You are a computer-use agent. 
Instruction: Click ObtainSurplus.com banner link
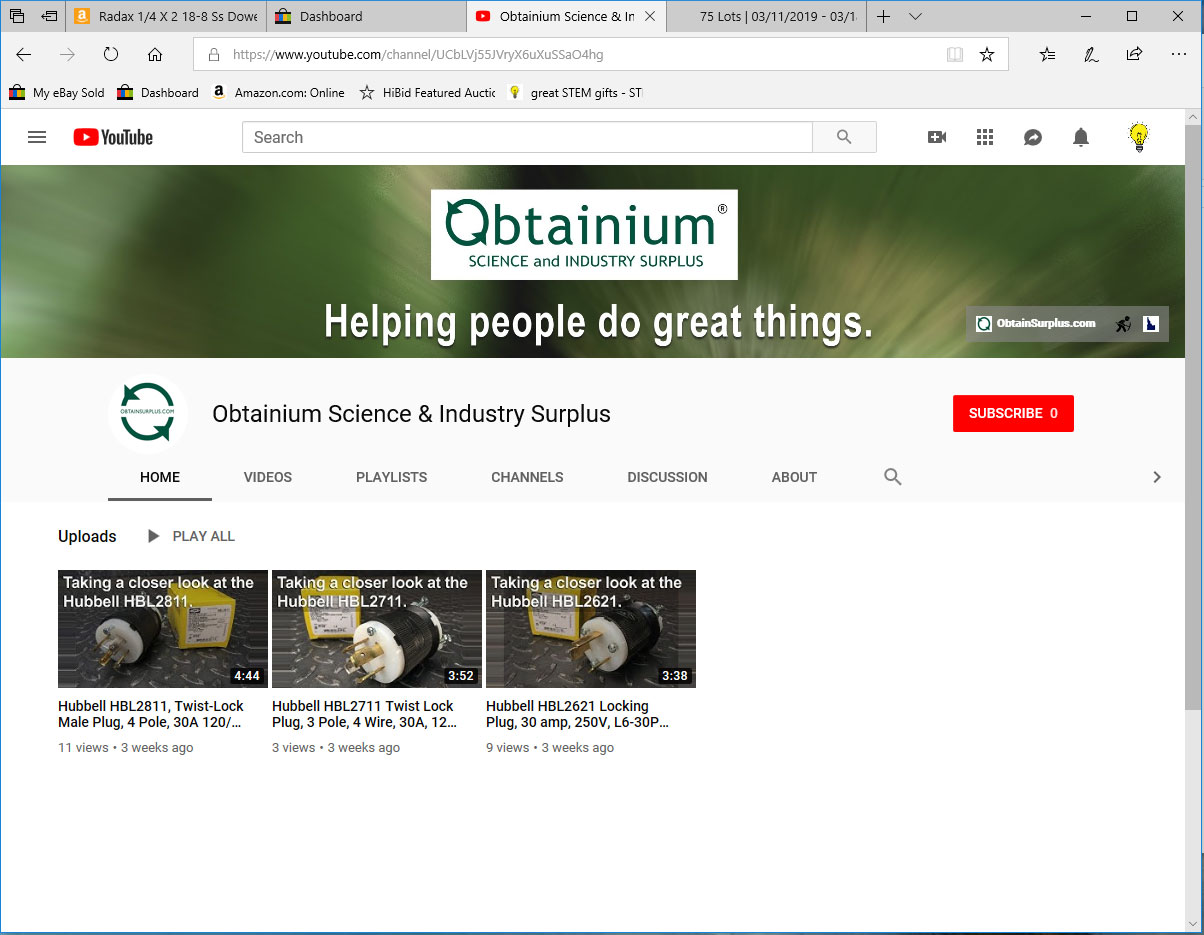(1036, 324)
